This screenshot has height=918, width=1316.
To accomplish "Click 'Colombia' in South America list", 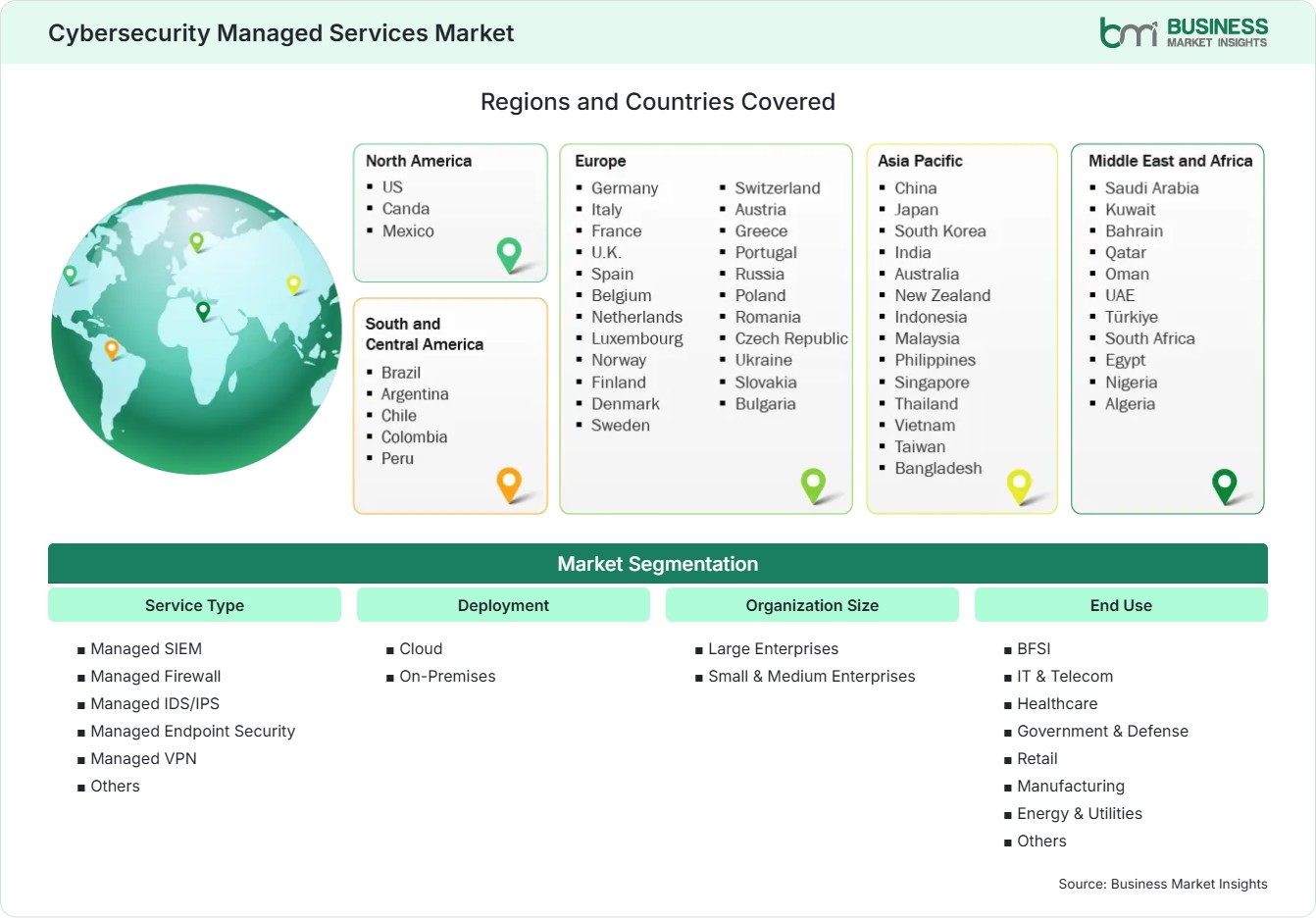I will (414, 437).
